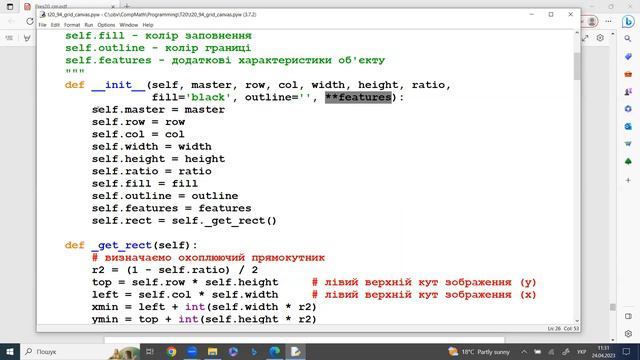Open Bing Chat icon in Edge sidebar
The image size is (640, 360).
coord(628,21)
